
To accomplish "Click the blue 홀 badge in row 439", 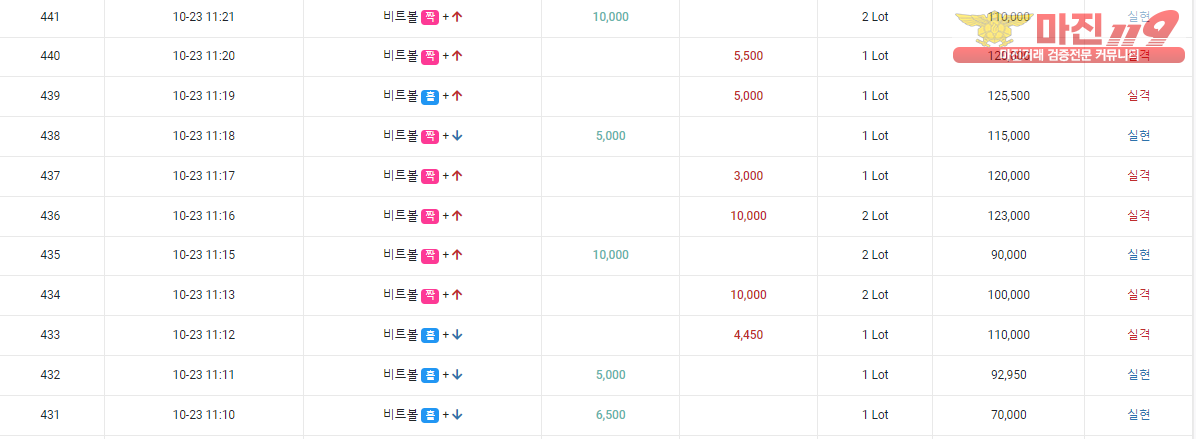I will click(430, 96).
